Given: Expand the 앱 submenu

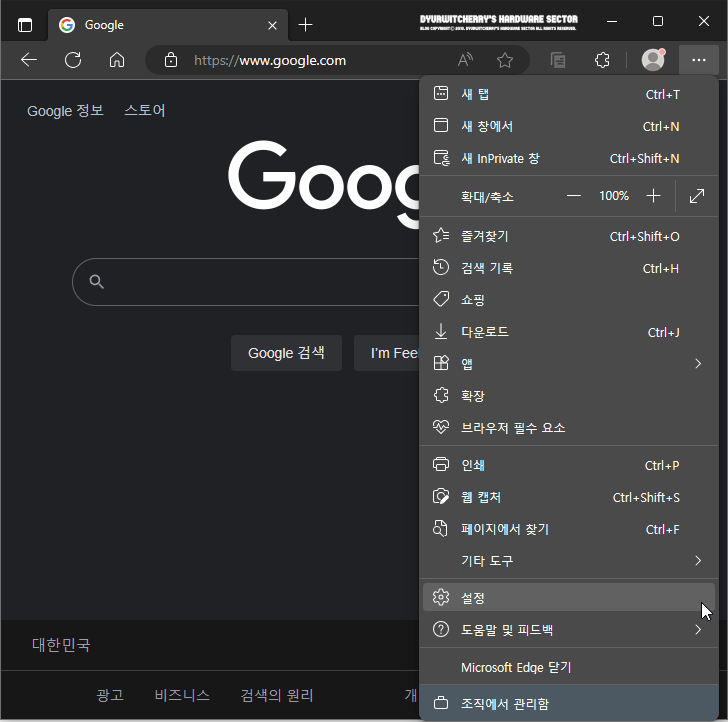Looking at the screenshot, I should click(569, 364).
